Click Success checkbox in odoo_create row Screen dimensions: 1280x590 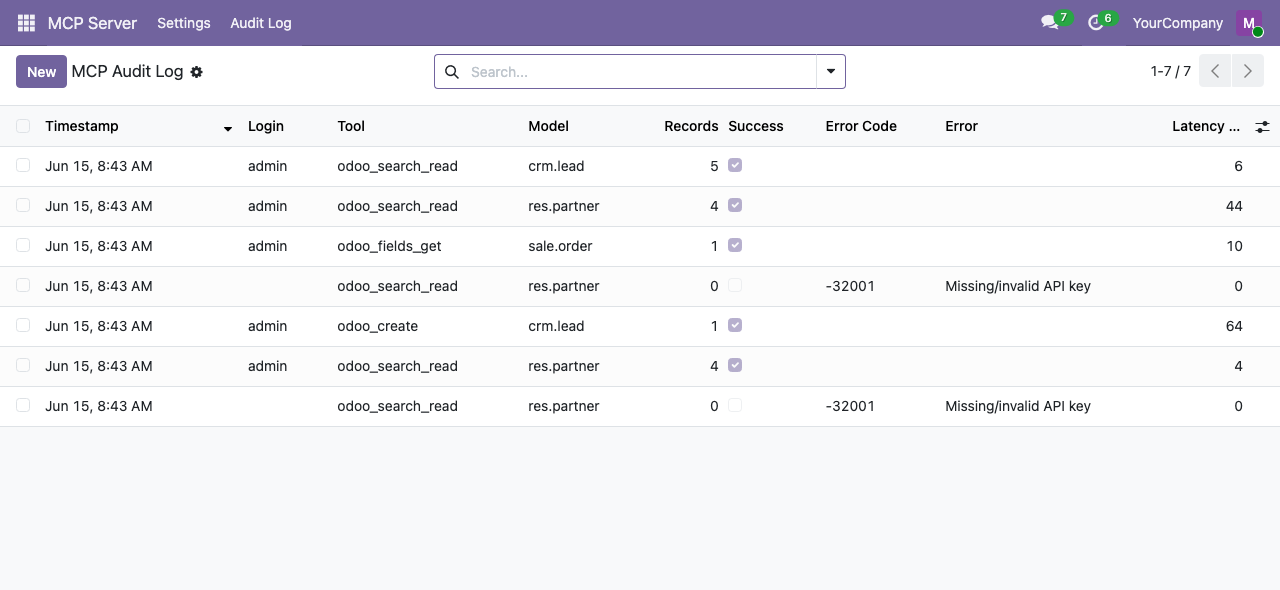735,325
